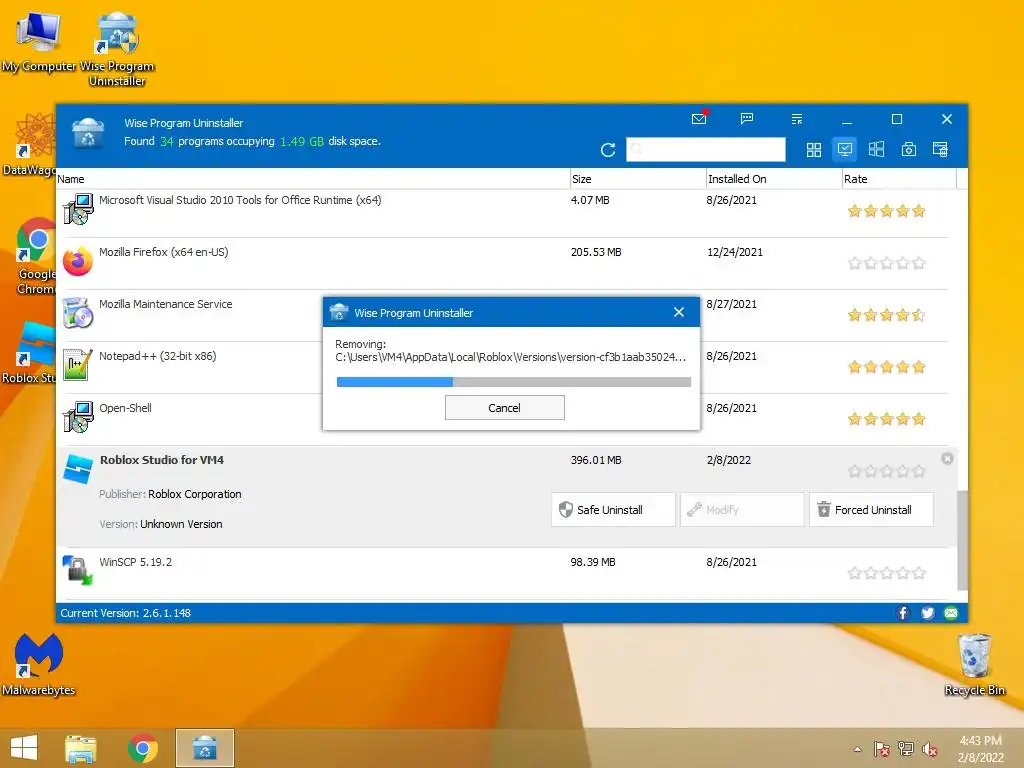The width and height of the screenshot is (1024, 768).
Task: Open the menu list icon in title bar
Action: (x=797, y=119)
